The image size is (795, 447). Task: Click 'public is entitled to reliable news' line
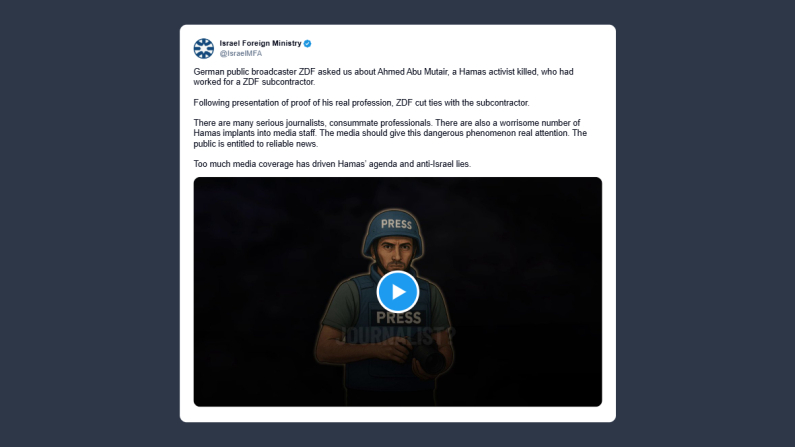click(256, 144)
